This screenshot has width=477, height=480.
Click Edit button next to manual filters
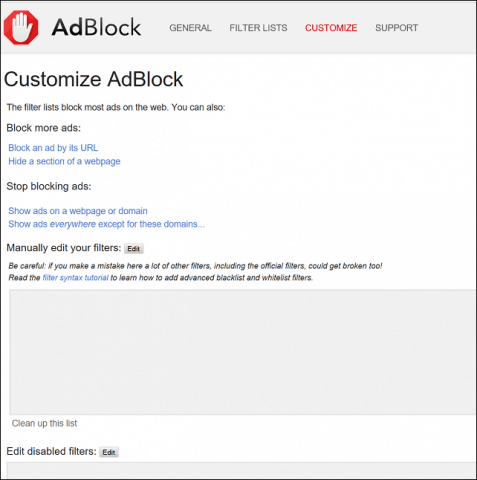click(x=134, y=249)
